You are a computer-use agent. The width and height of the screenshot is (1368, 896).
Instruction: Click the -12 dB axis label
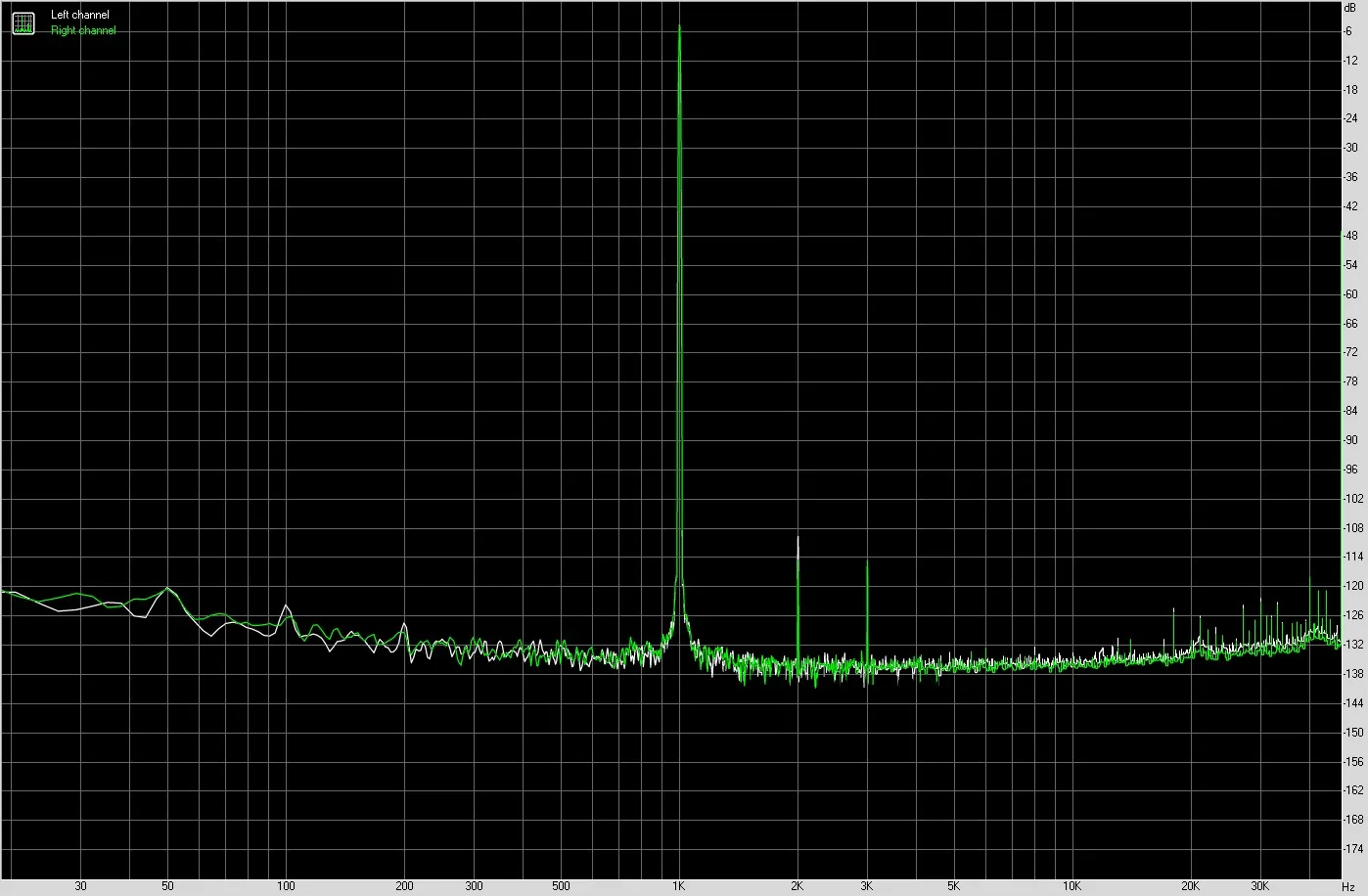[x=1350, y=61]
